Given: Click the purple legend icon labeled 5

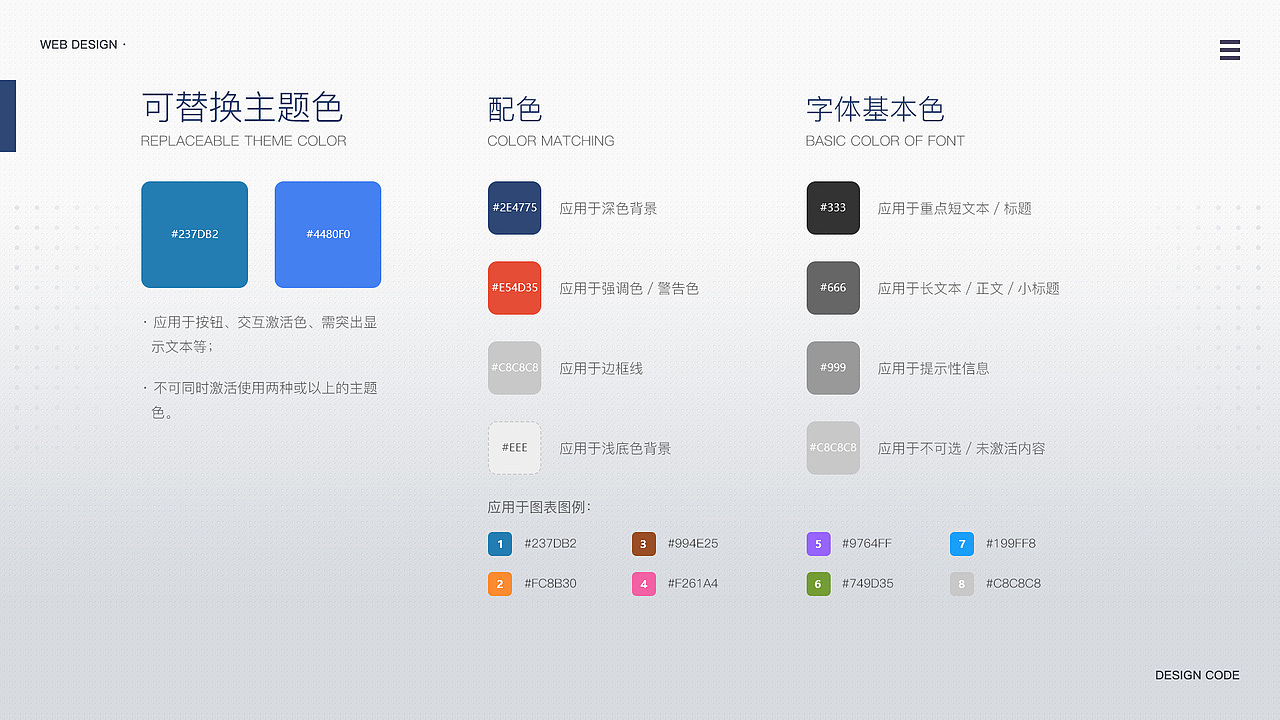Looking at the screenshot, I should coord(818,543).
